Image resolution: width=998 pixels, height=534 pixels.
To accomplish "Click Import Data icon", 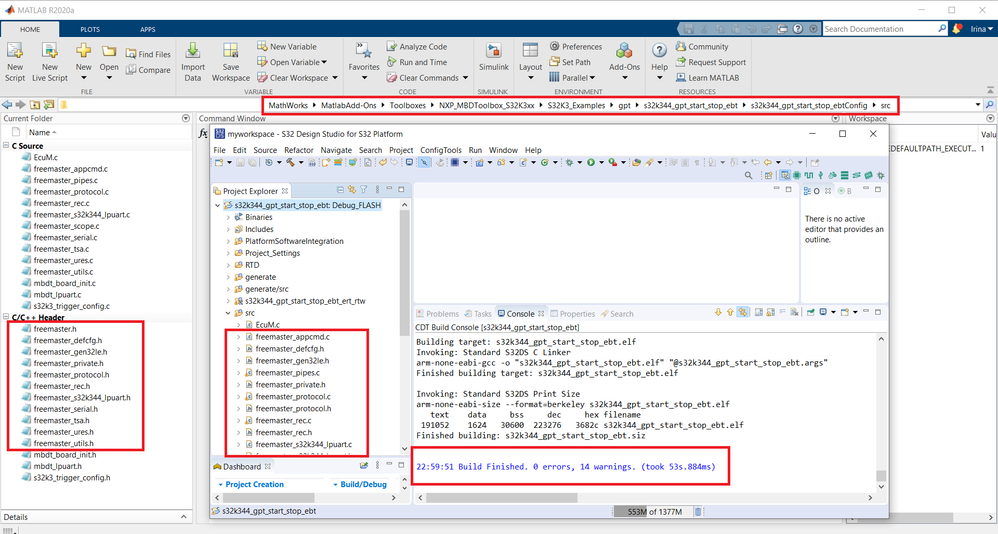I will [192, 51].
